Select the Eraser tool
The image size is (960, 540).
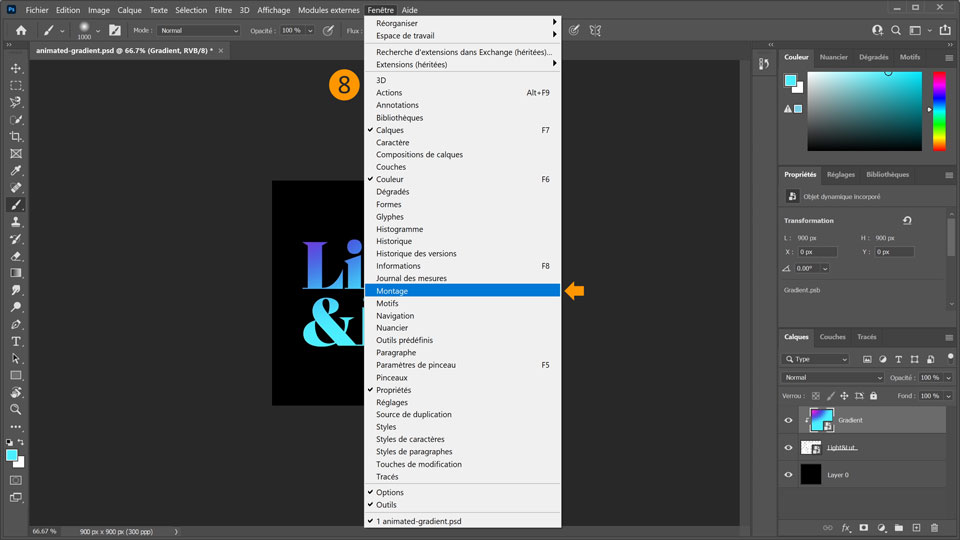16,256
